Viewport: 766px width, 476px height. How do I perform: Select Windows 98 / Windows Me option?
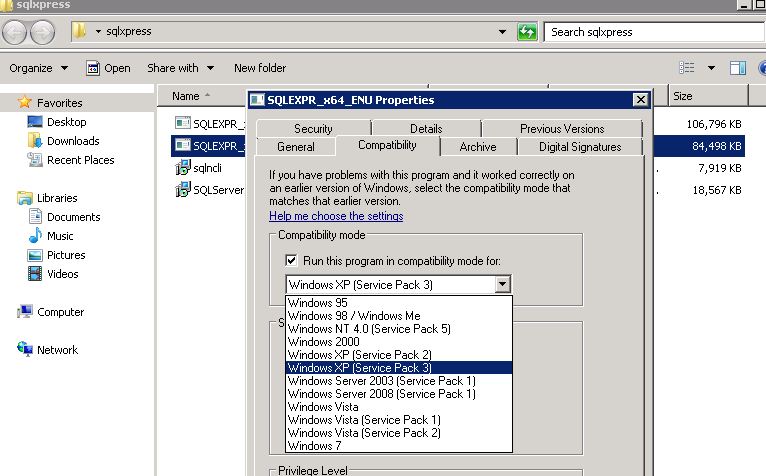point(399,316)
